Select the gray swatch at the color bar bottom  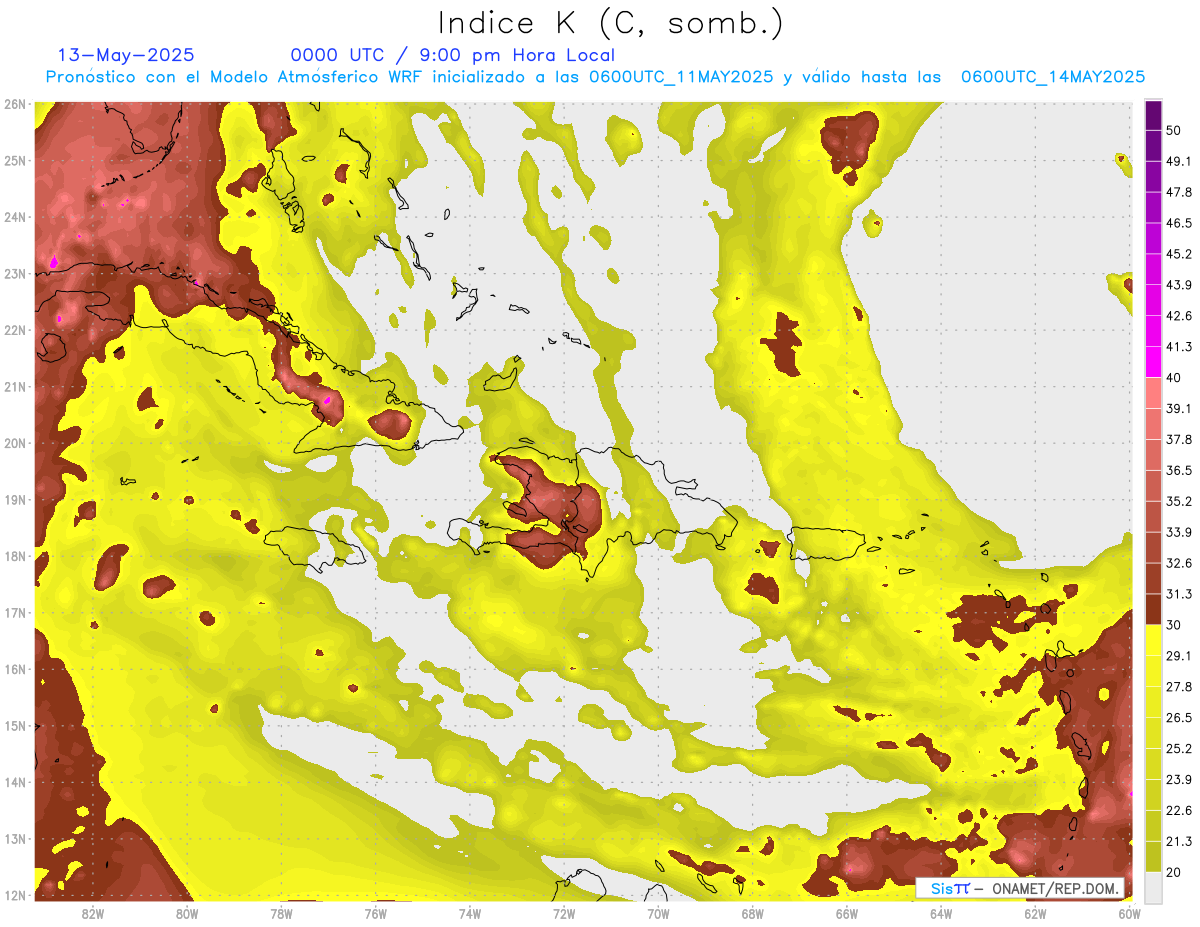click(x=1153, y=886)
